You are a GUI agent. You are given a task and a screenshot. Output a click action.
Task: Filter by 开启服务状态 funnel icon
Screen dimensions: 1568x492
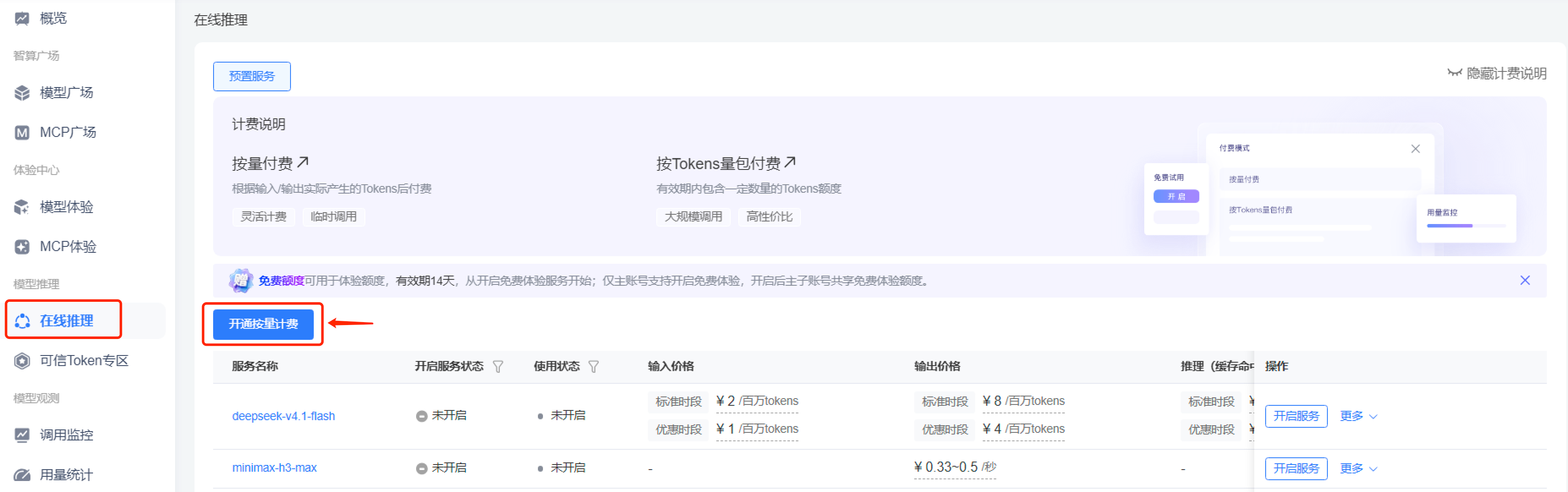(x=498, y=367)
